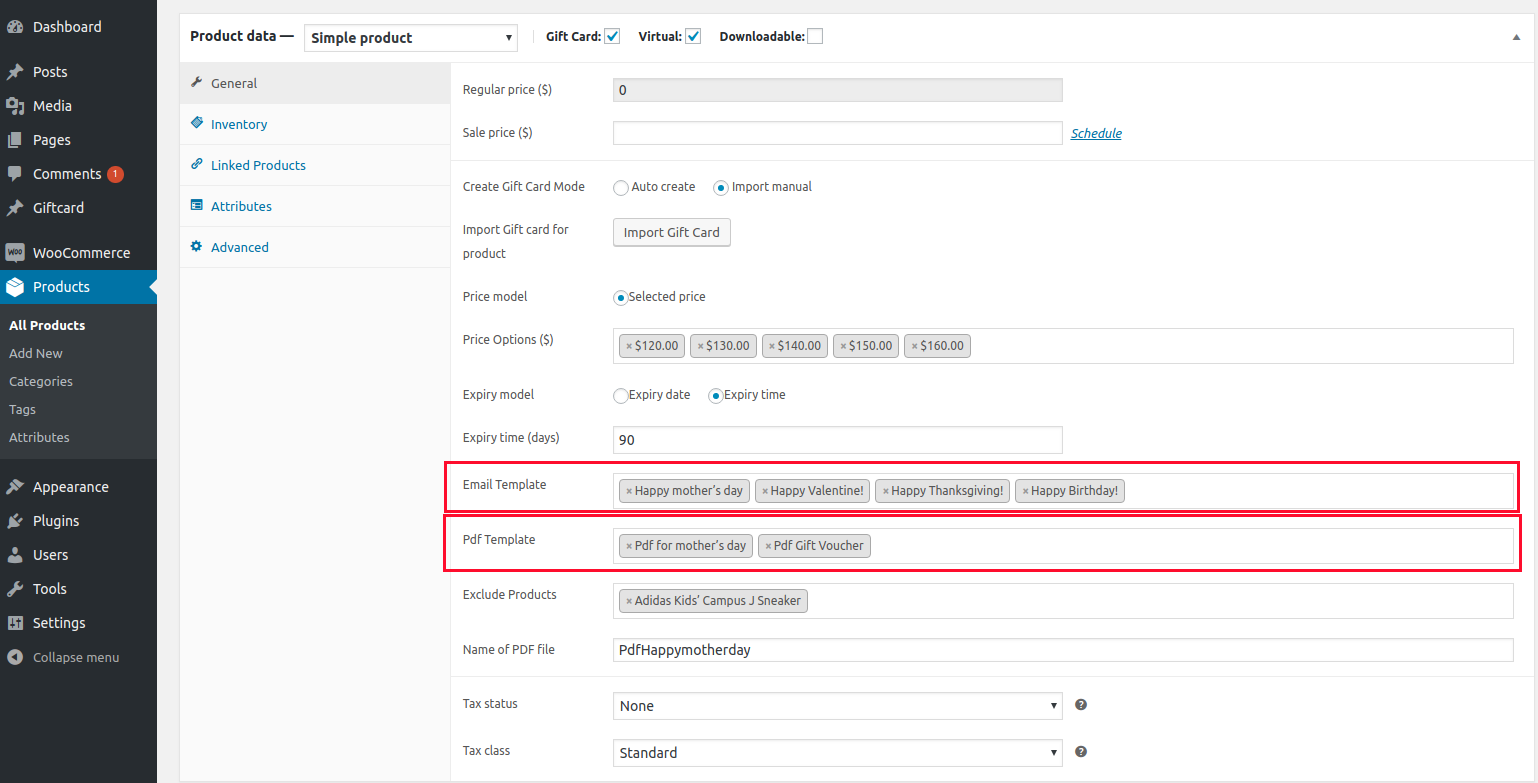1538x783 pixels.
Task: Select the Import manual radio button
Action: point(721,187)
